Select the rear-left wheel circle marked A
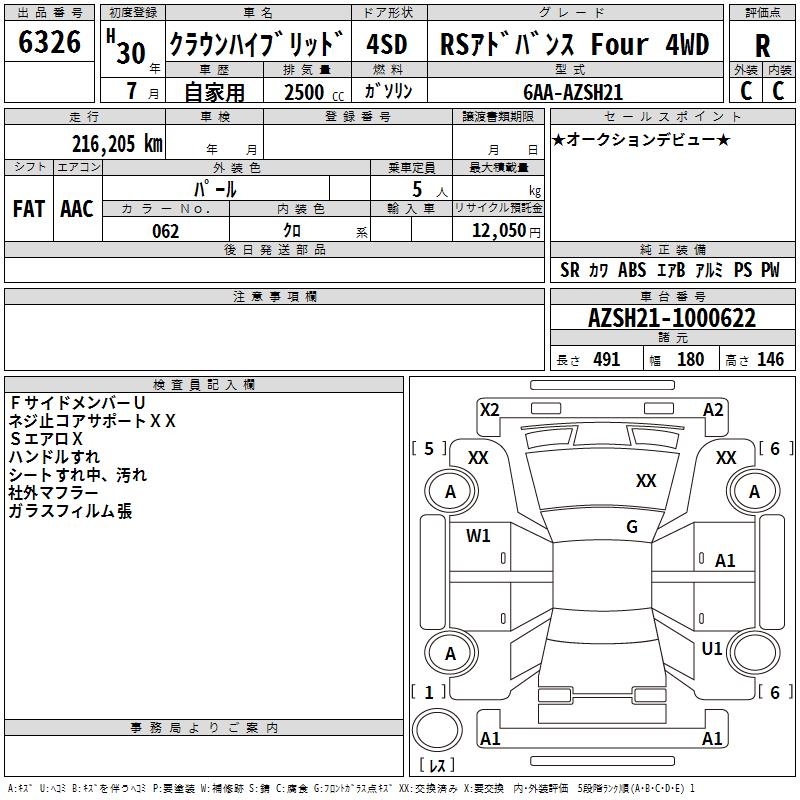This screenshot has height=800, width=800. point(450,654)
